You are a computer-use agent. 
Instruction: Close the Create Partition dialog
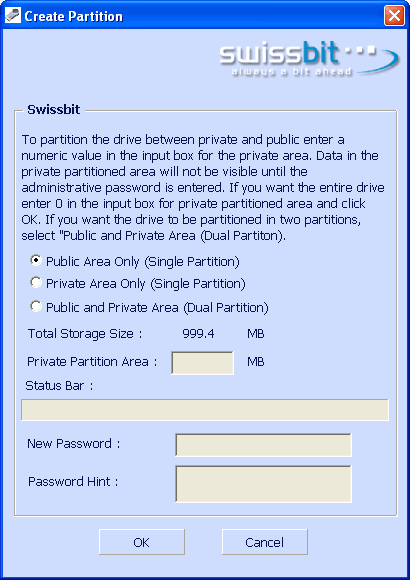pyautogui.click(x=394, y=16)
